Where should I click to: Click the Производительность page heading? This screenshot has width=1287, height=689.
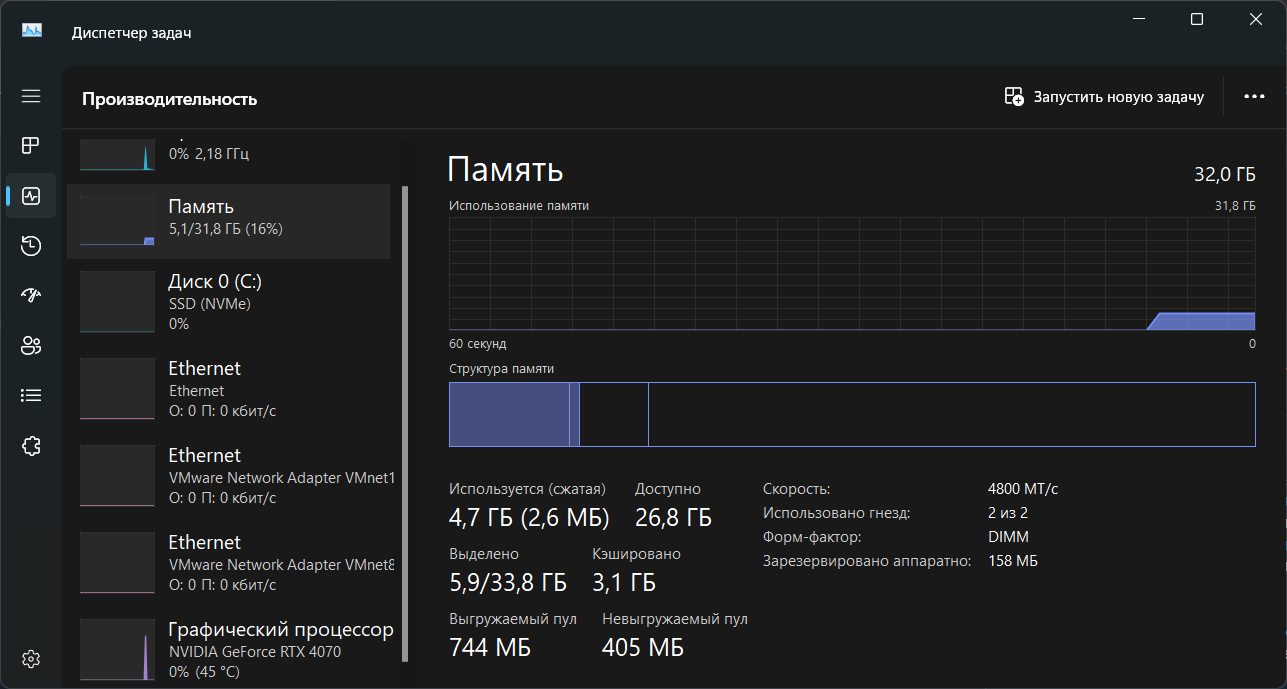[169, 99]
